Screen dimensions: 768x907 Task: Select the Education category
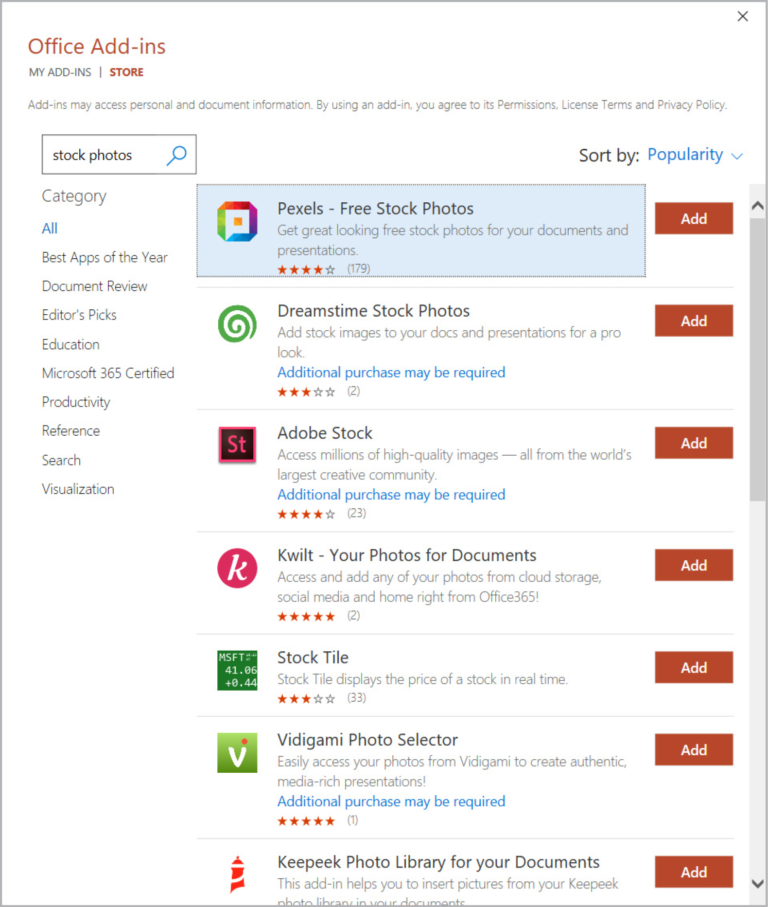click(70, 344)
